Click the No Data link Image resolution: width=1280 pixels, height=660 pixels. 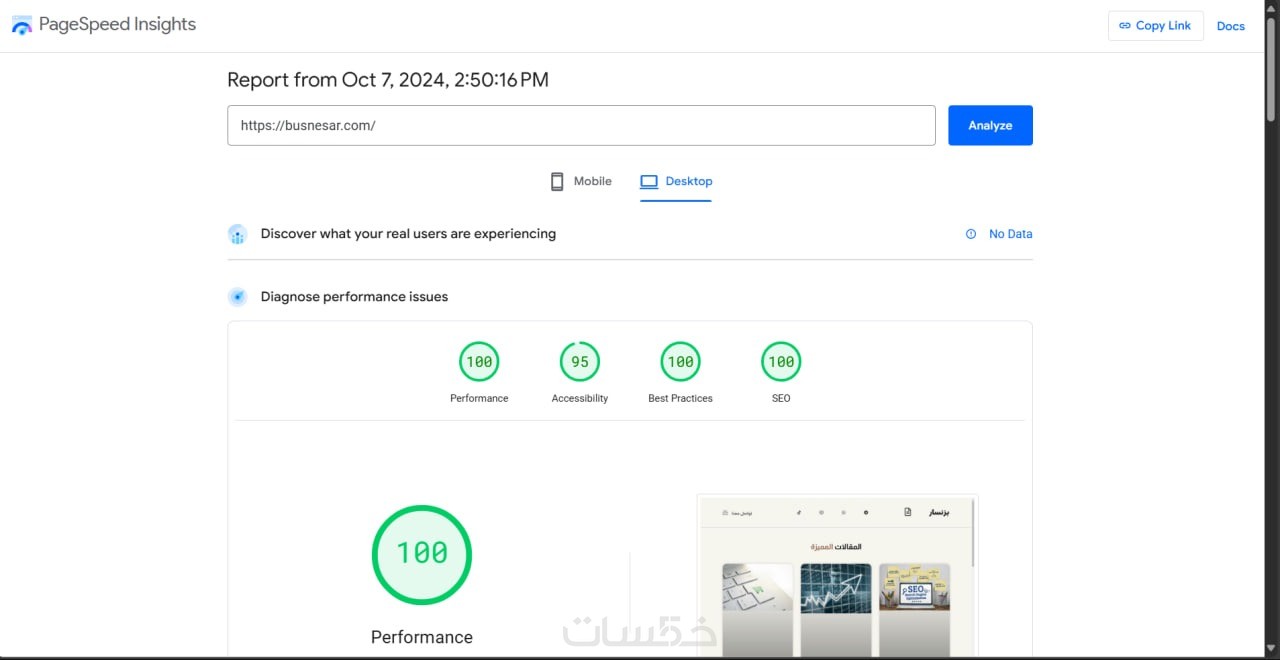(1010, 234)
